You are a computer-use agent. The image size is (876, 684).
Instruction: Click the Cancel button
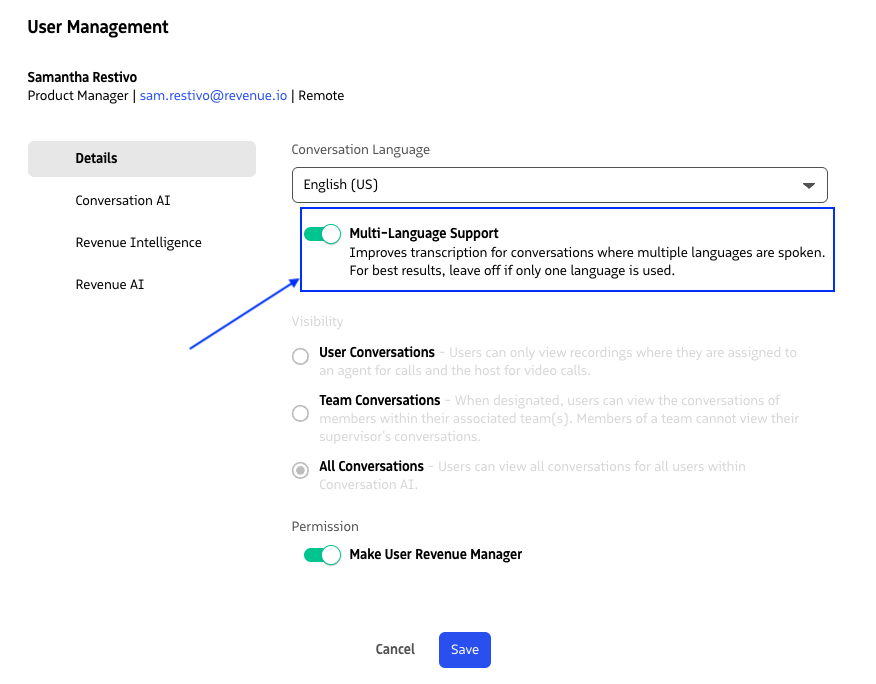click(395, 649)
